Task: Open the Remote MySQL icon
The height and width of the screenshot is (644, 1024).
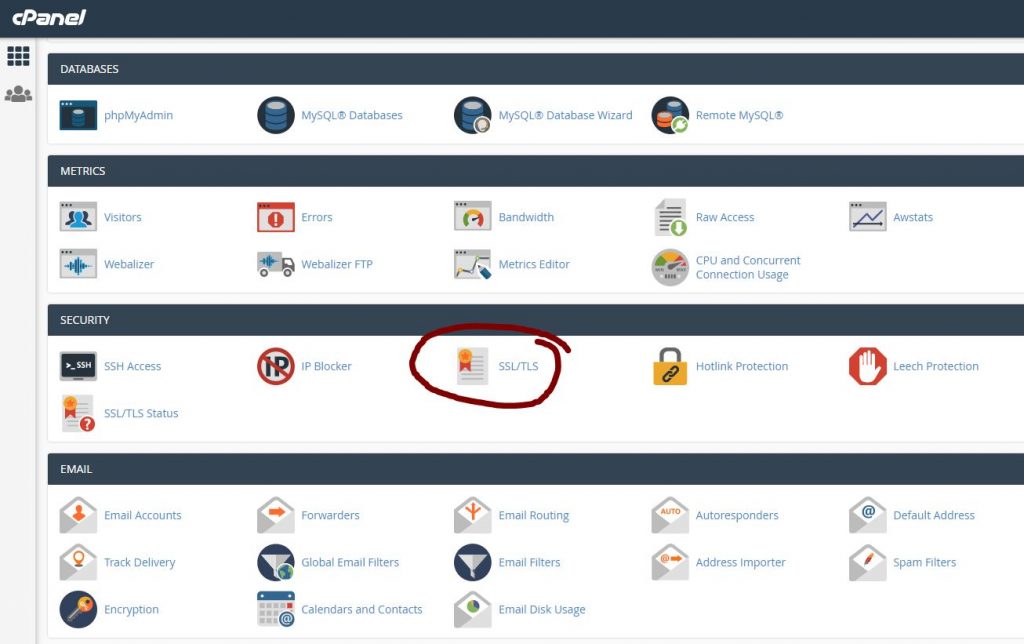Action: click(x=670, y=116)
